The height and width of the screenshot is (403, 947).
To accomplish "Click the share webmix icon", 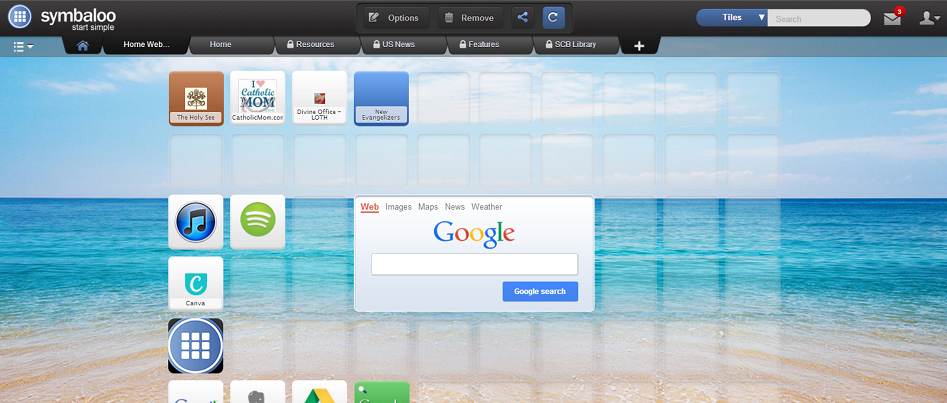I will click(522, 17).
